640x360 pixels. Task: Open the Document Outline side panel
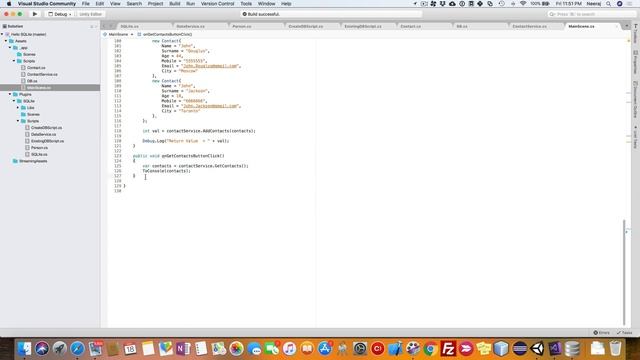[636, 100]
